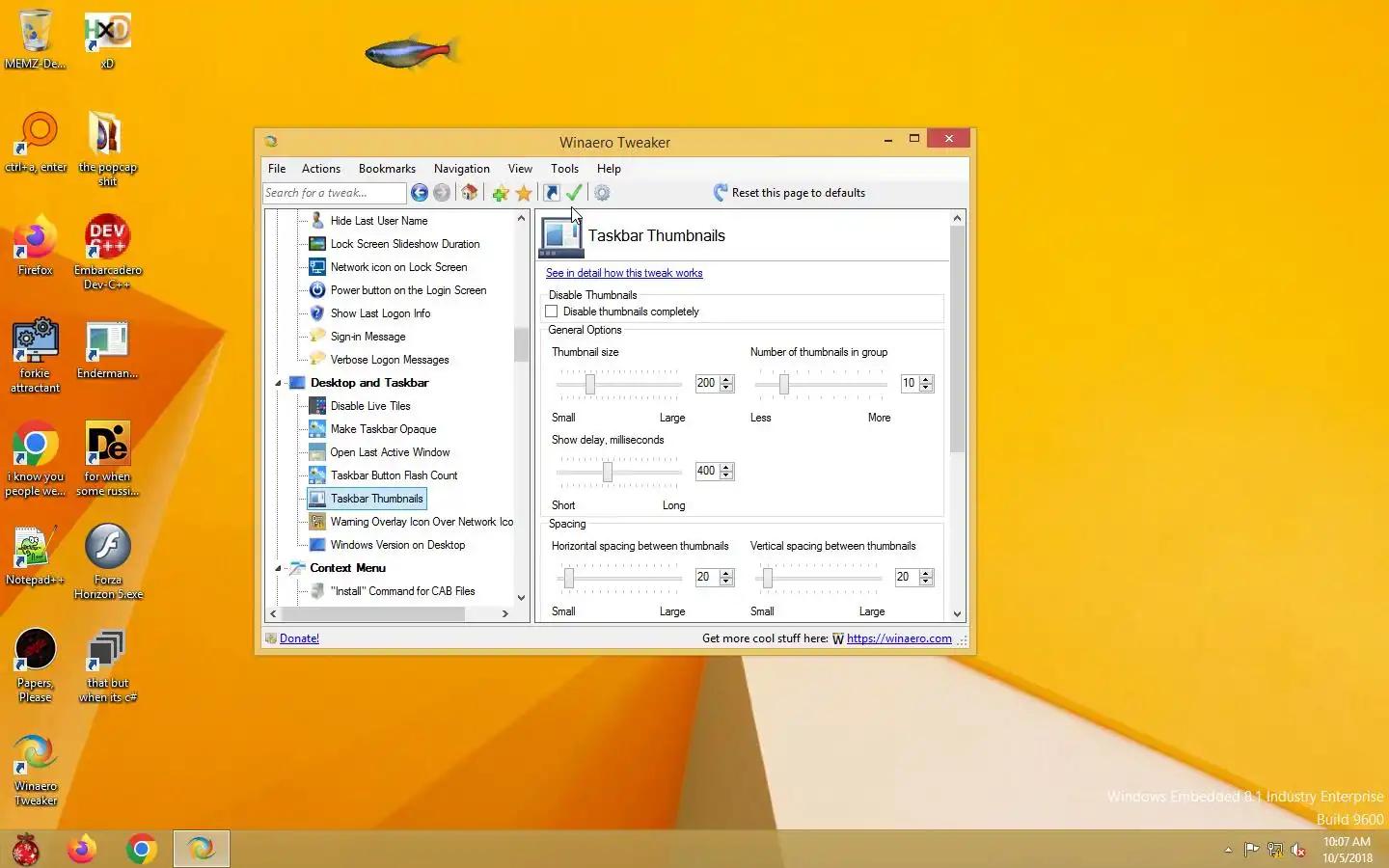Click Reset this page to defaults
The height and width of the screenshot is (868, 1389).
pyautogui.click(x=790, y=193)
